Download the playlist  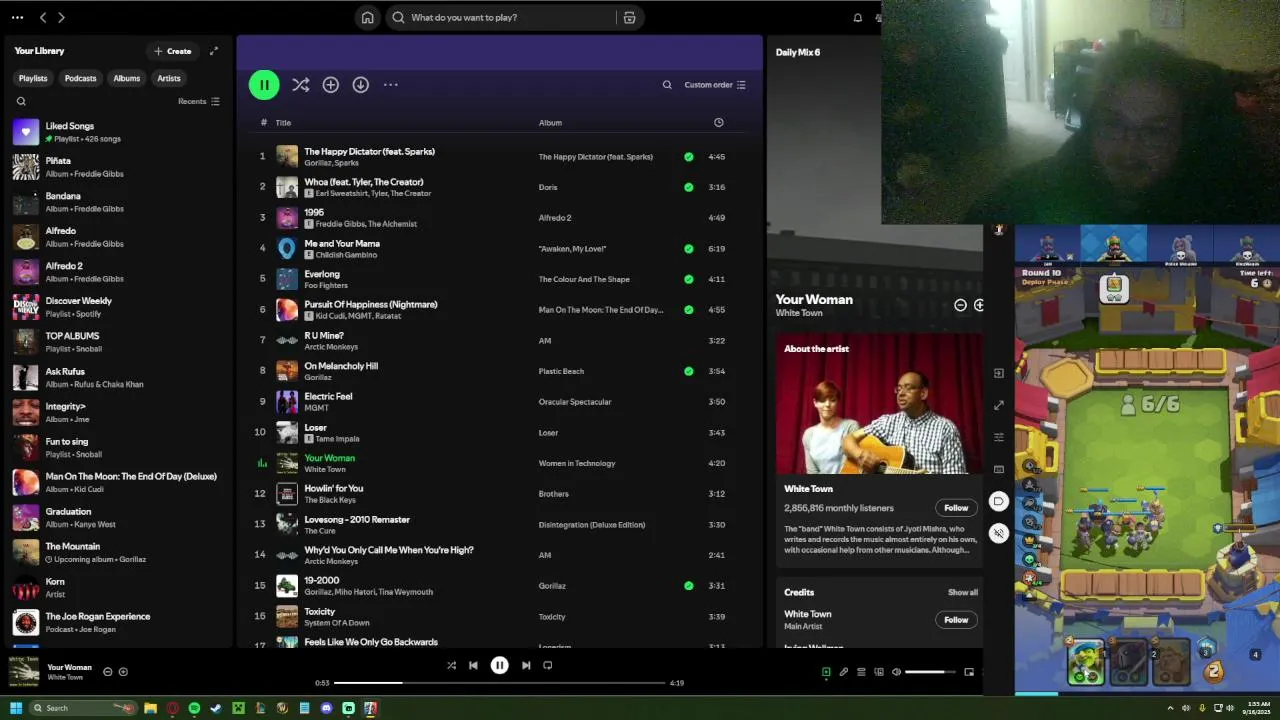pyautogui.click(x=361, y=85)
